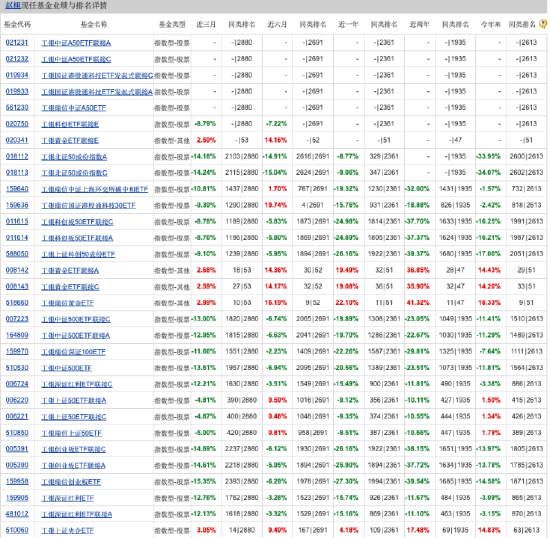Click the 今年来 column header
This screenshot has width=550, height=538.
(x=490, y=24)
